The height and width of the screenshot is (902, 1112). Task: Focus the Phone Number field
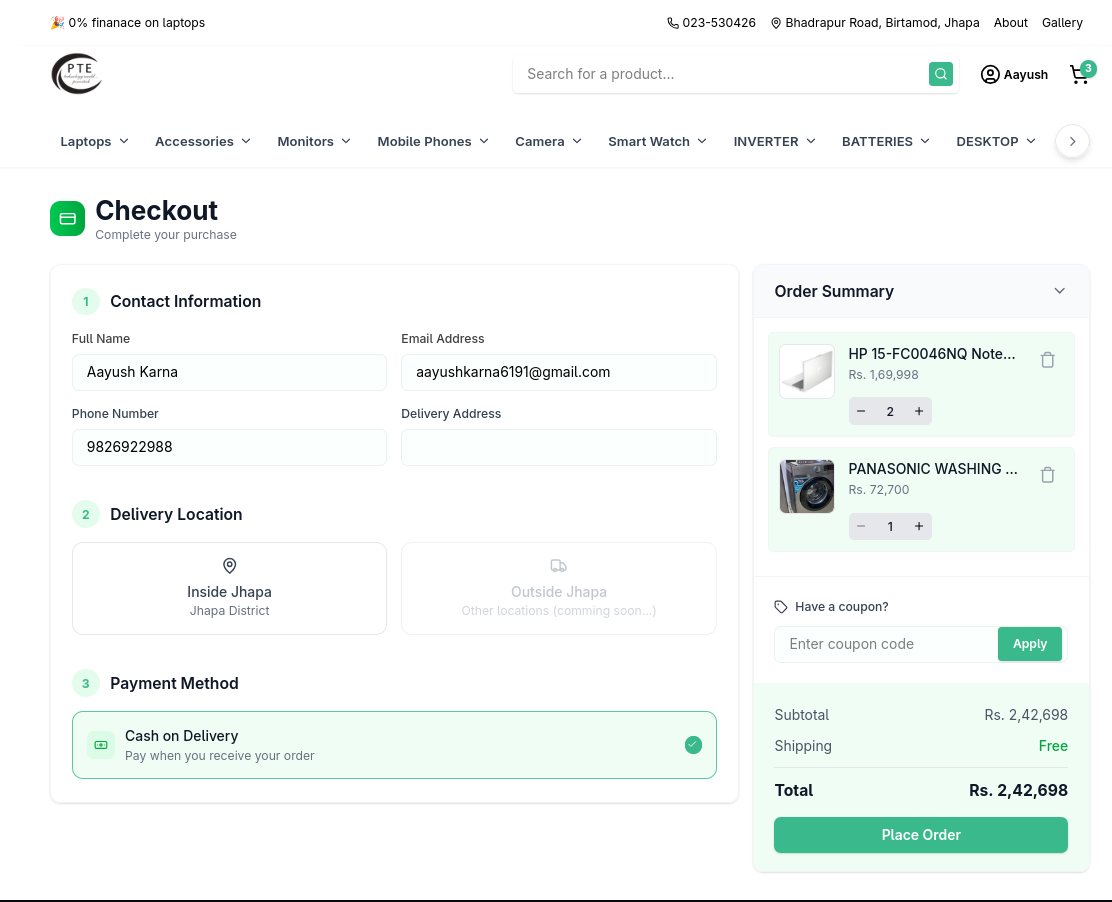(x=229, y=447)
